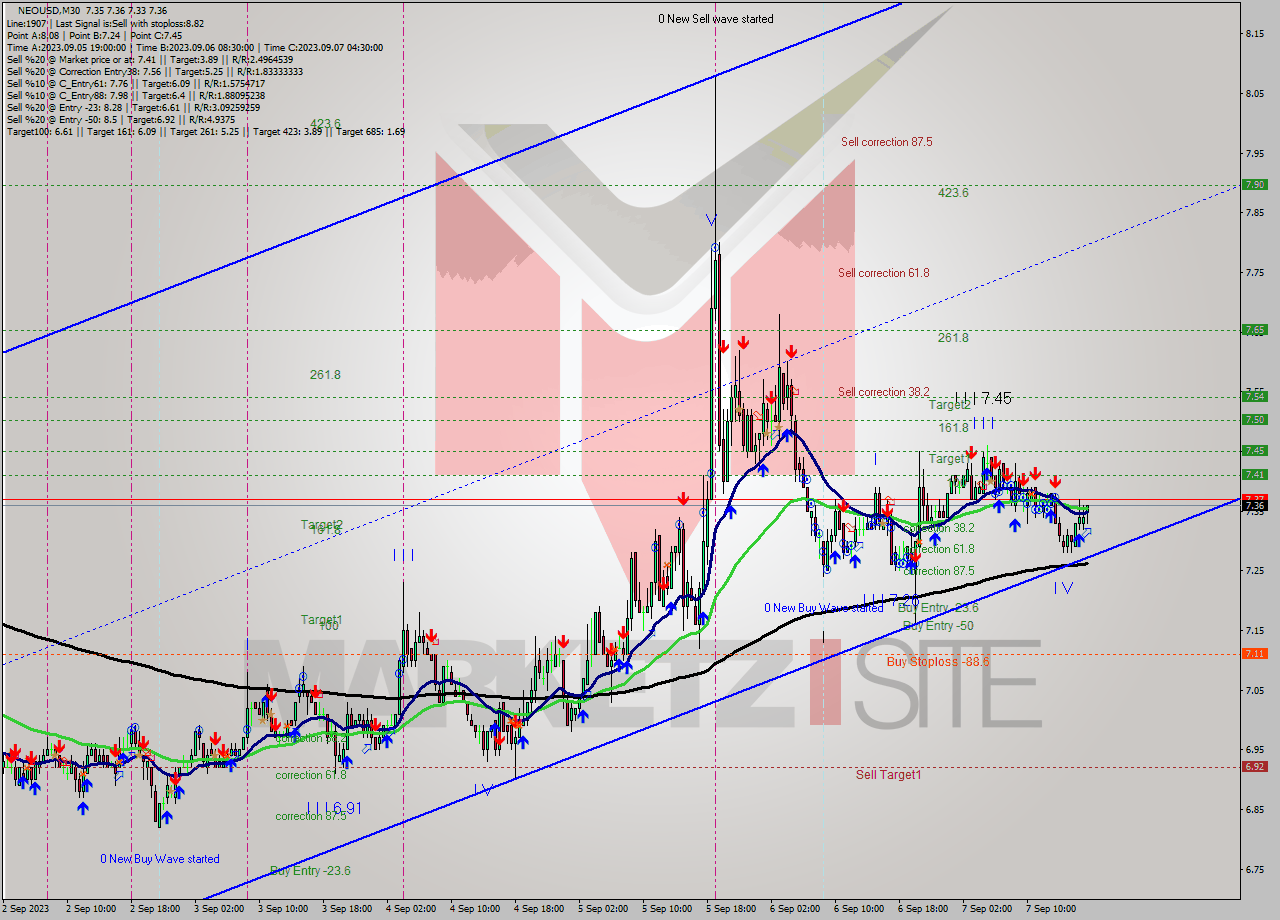Click the green 7.65 price level tag

tap(1254, 330)
